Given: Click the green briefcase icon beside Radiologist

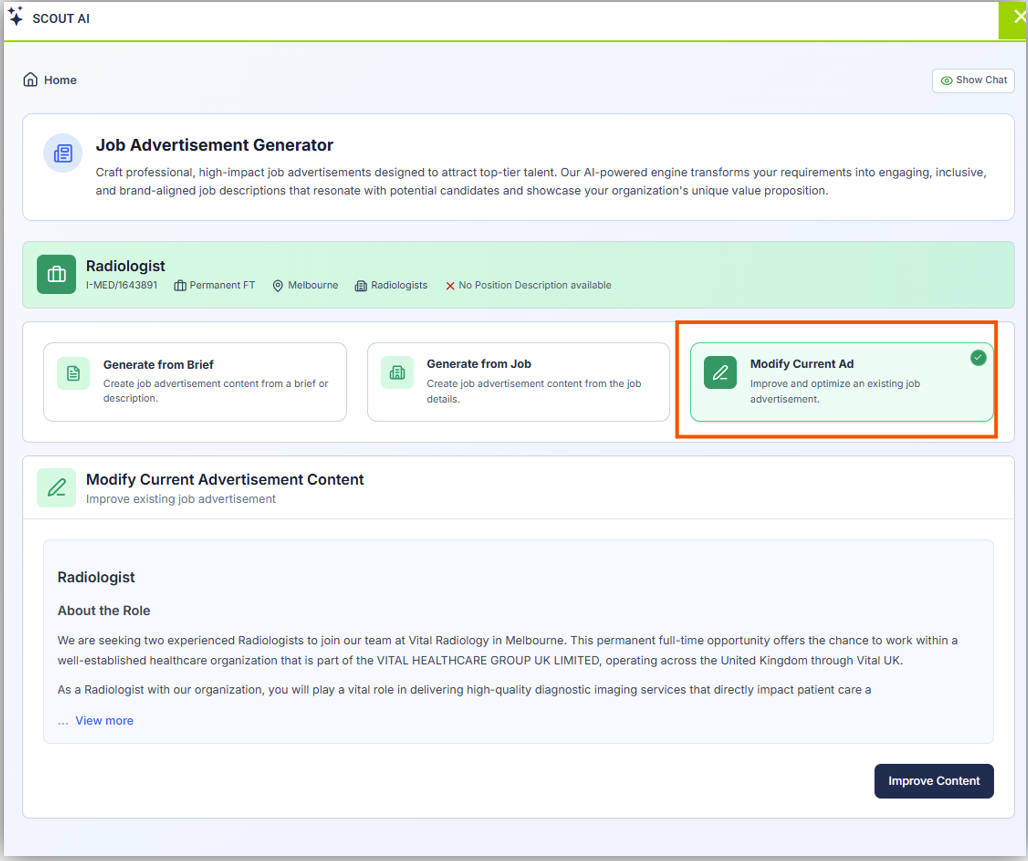Looking at the screenshot, I should (57, 274).
